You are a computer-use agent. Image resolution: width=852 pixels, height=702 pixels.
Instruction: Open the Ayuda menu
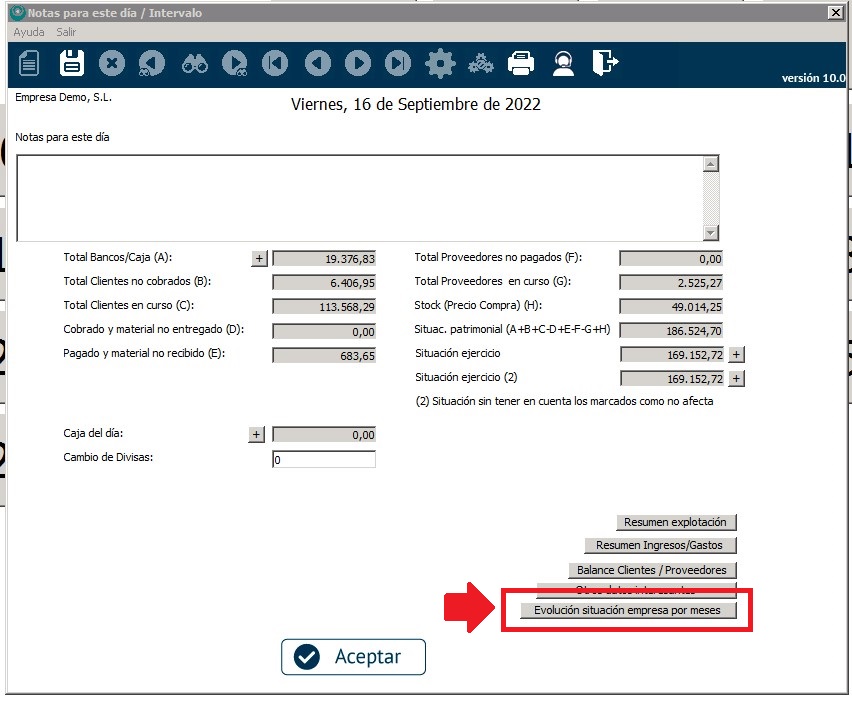(29, 32)
